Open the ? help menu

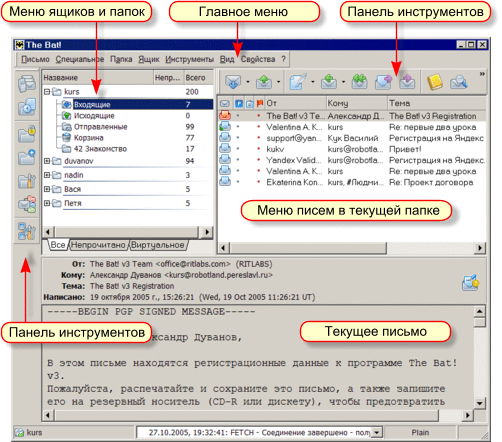tap(283, 59)
